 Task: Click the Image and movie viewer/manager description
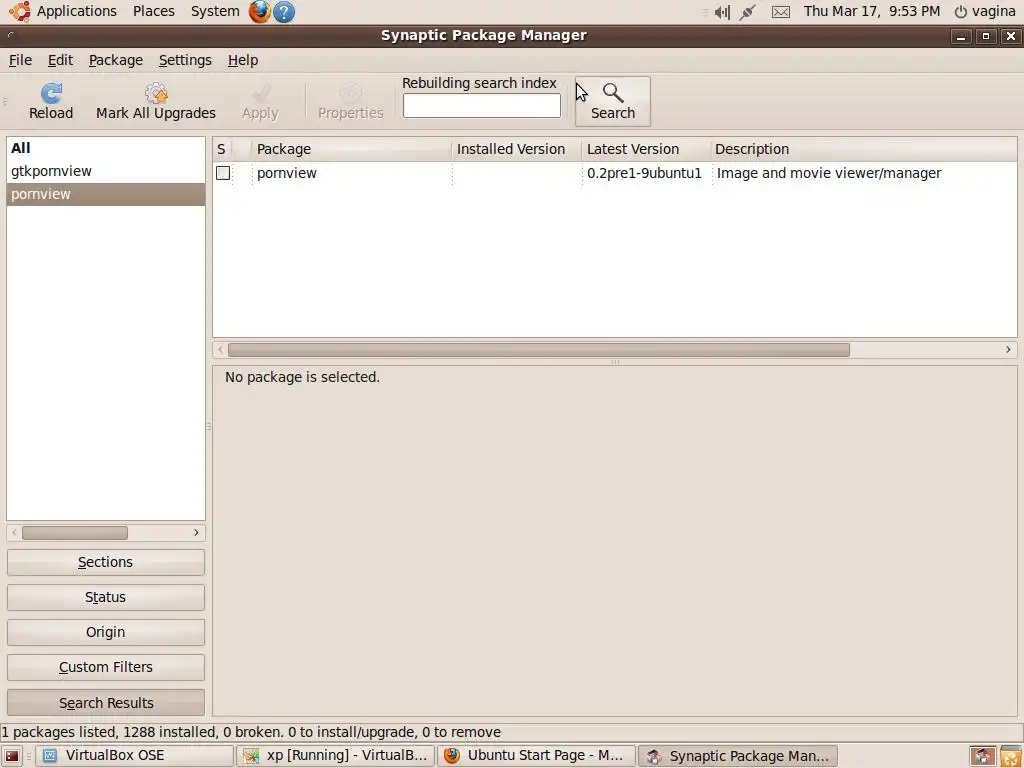[829, 173]
